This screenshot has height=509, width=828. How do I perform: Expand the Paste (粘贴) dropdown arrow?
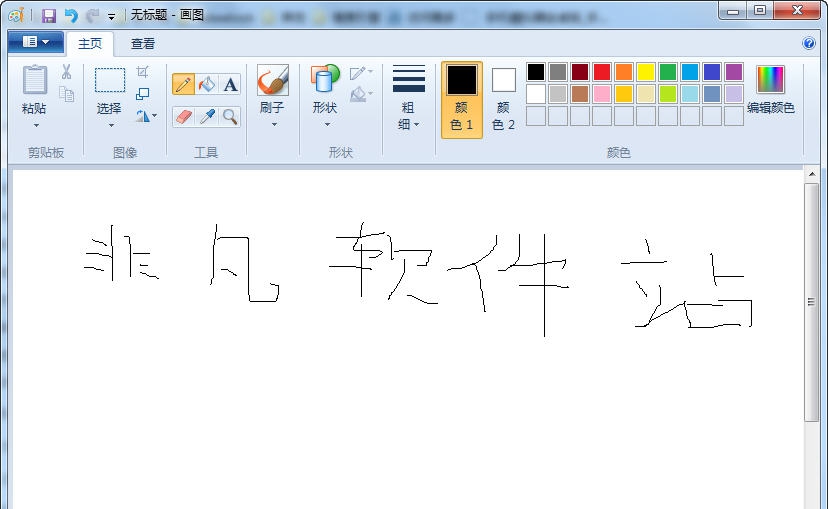coord(36,125)
